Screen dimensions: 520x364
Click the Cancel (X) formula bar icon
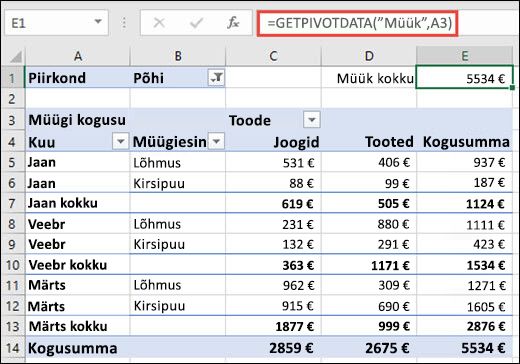click(x=159, y=23)
